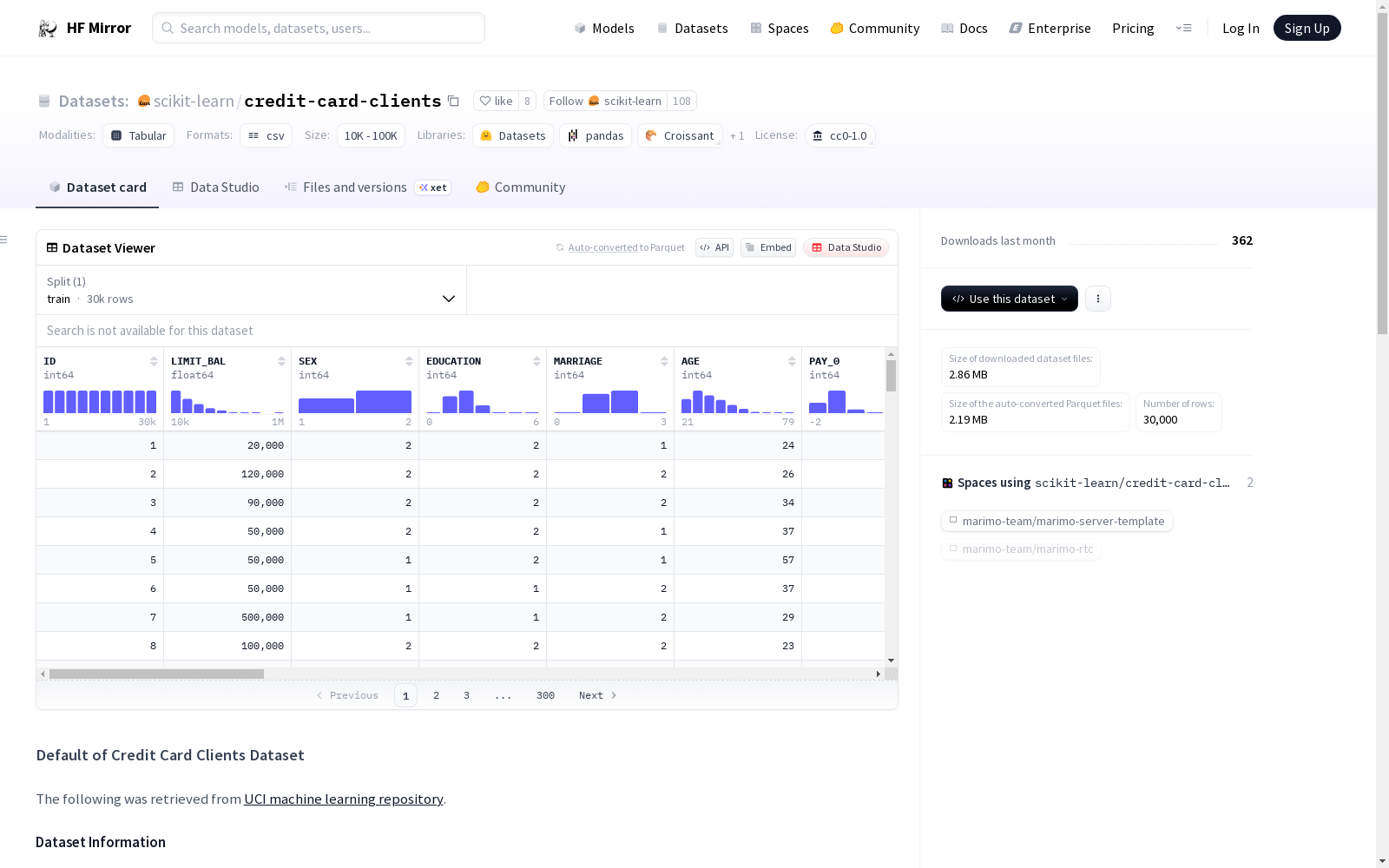Click the Embed button
1389x868 pixels.
coord(768,247)
